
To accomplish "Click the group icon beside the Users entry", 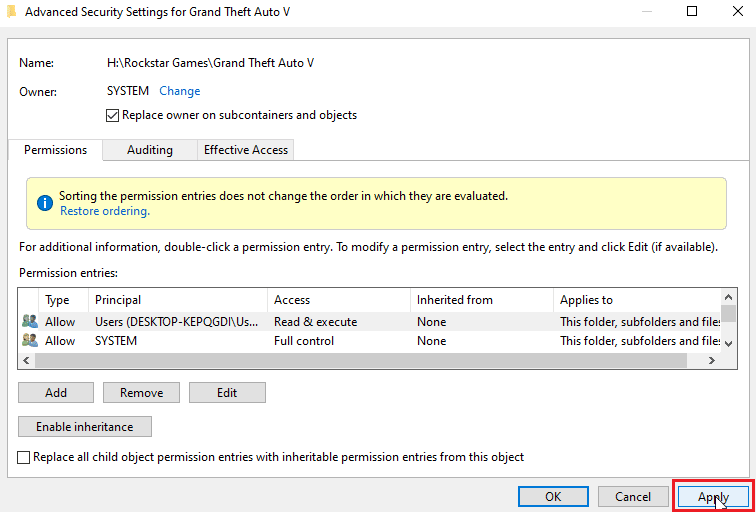I will tap(30, 322).
